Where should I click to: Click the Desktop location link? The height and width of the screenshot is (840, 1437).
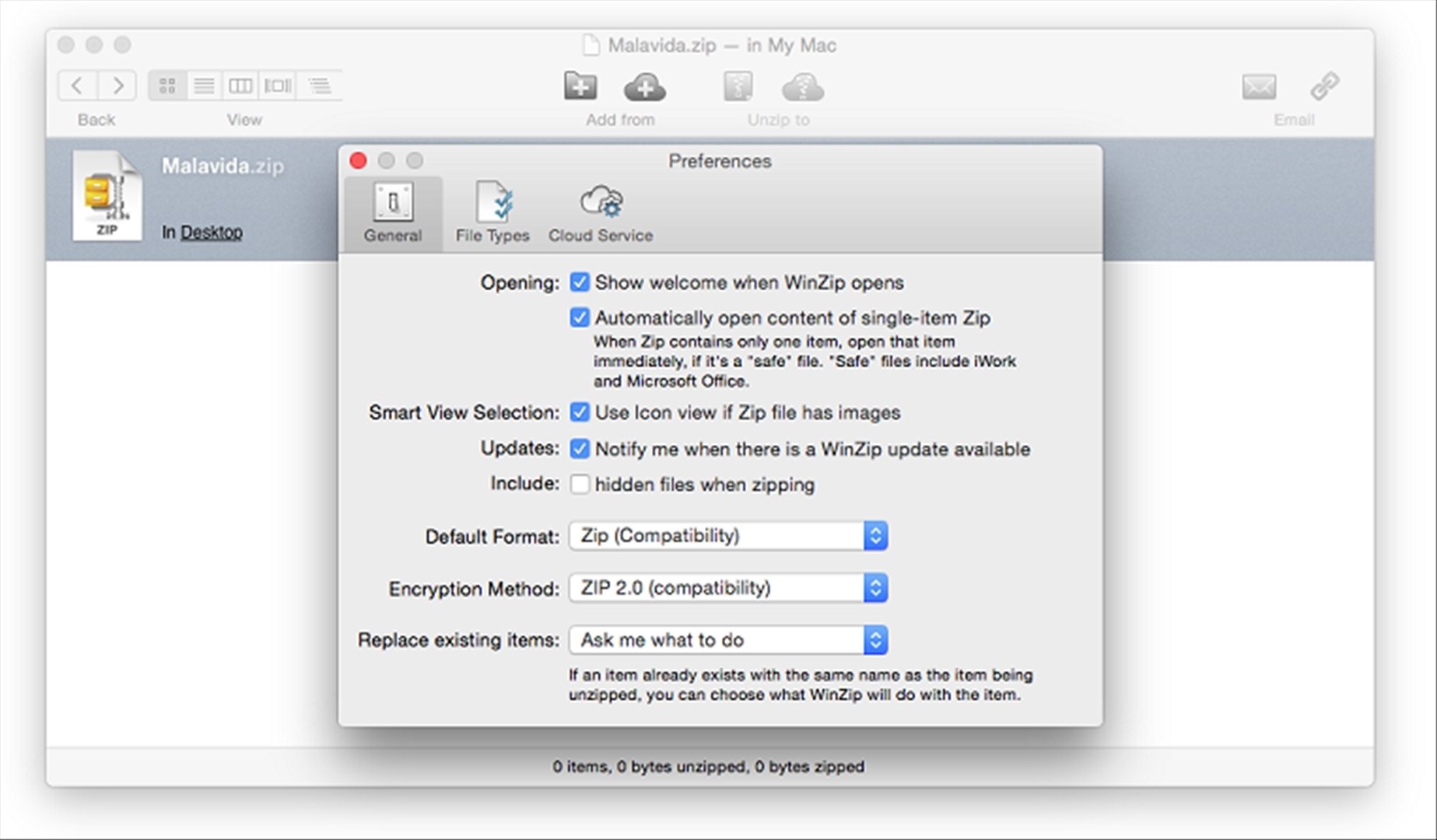point(212,232)
